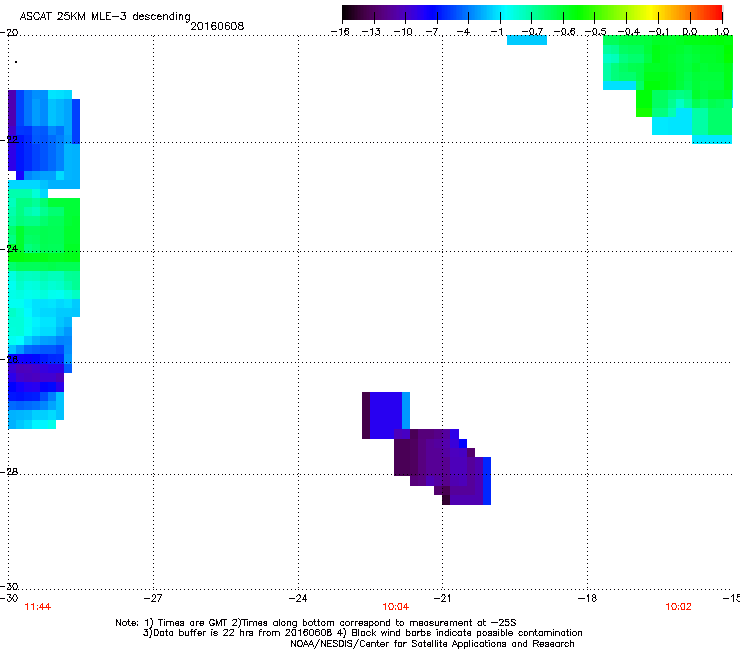This screenshot has height=650, width=740.
Task: Click the date label "20160608" under the title
Action: (217, 26)
